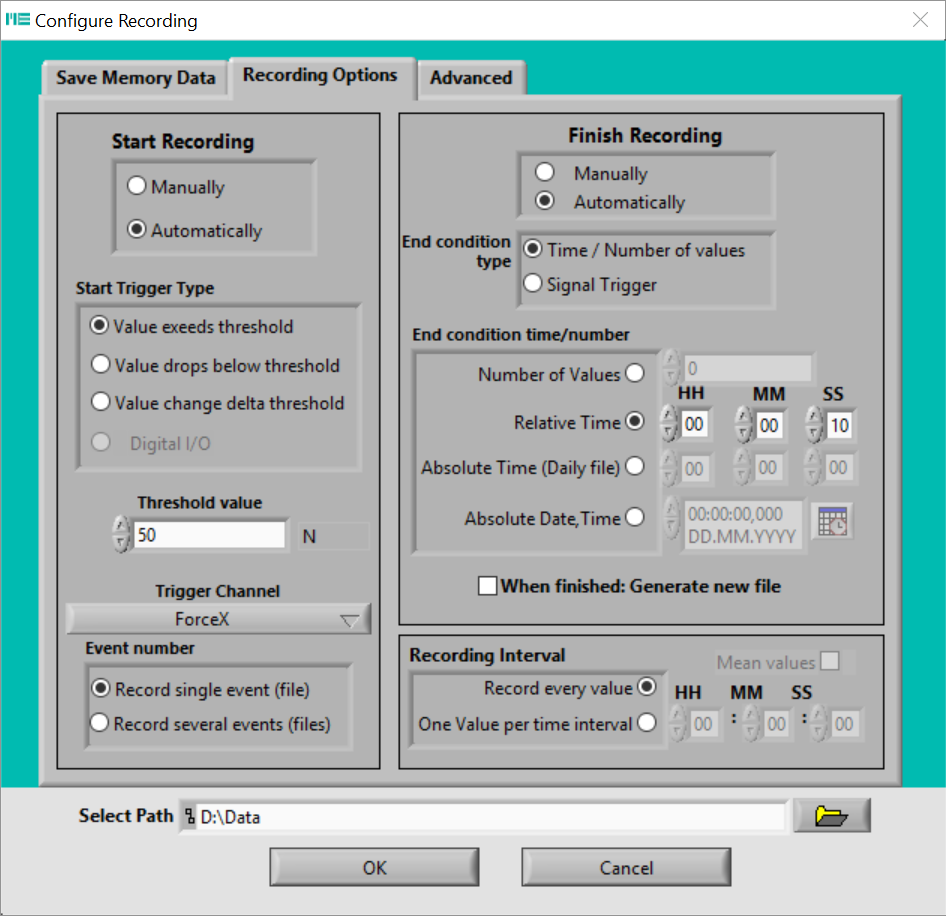Select Signal Trigger end condition type

pos(534,285)
